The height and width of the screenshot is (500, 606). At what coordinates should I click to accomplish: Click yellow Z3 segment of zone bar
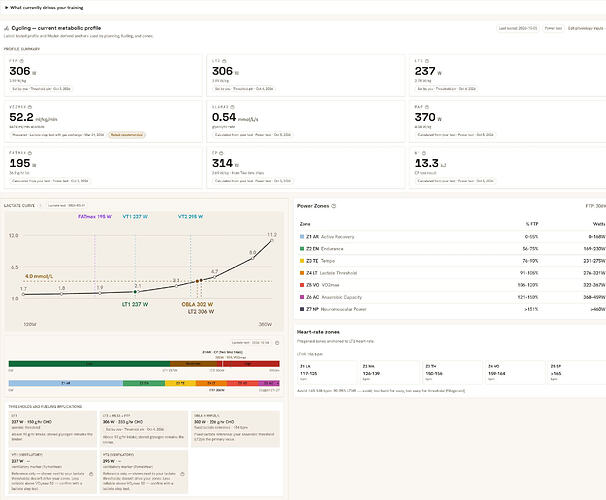tap(180, 383)
